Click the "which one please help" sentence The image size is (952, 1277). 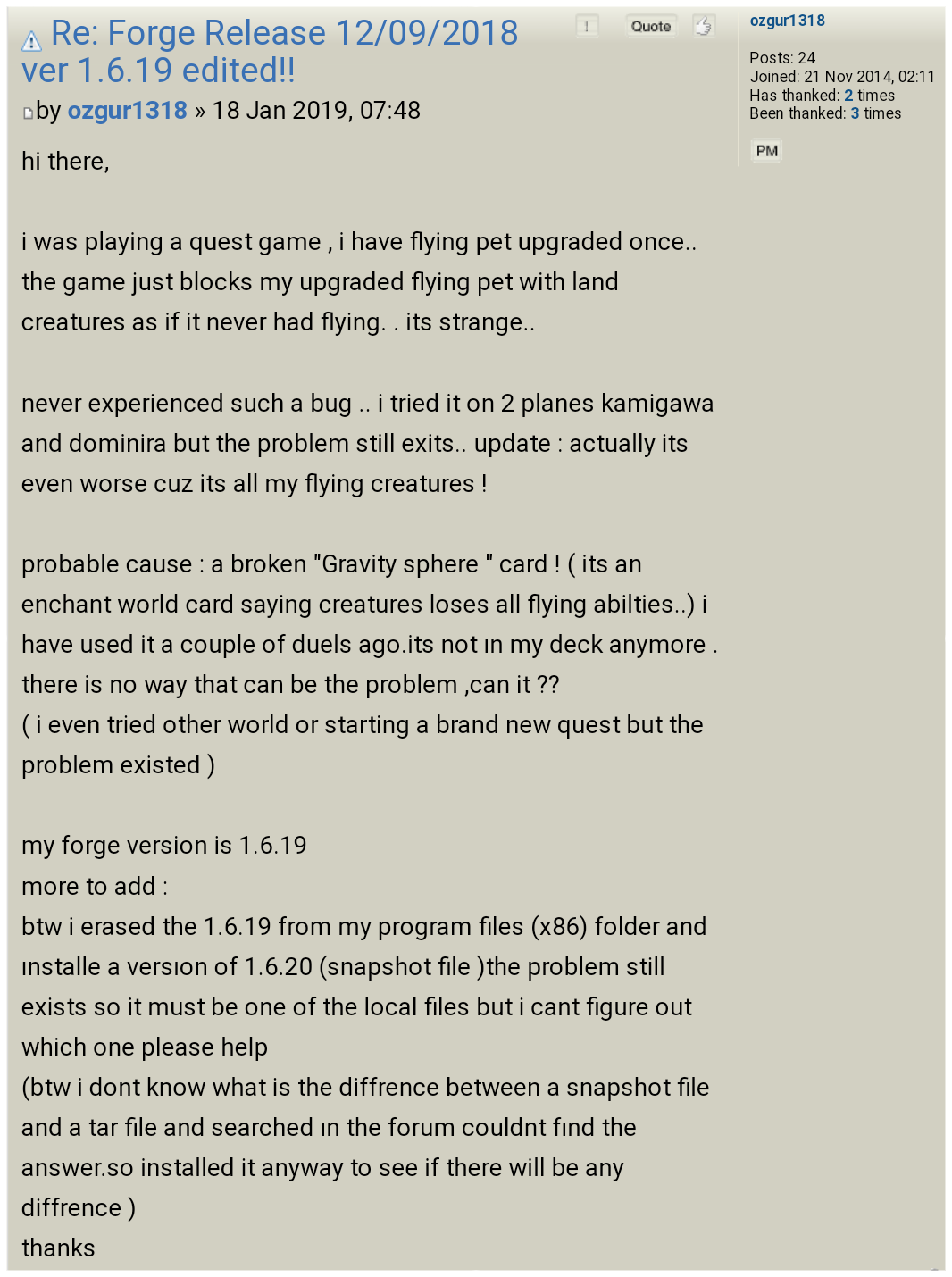pyautogui.click(x=145, y=1047)
